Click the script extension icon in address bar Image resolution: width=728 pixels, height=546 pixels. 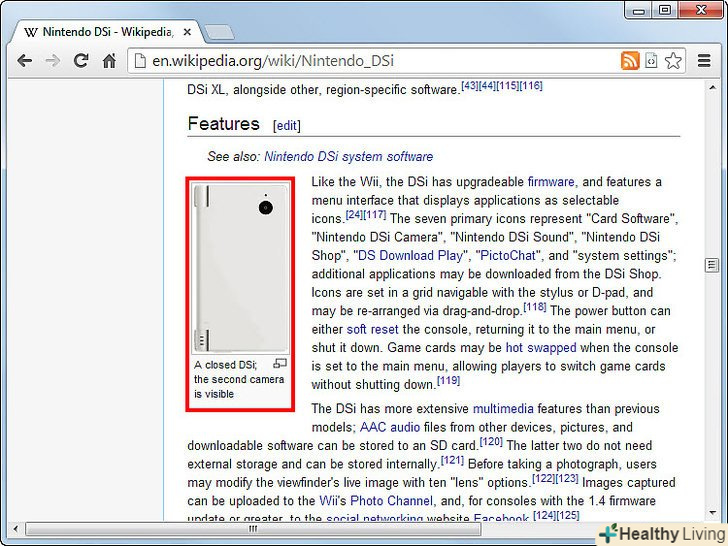(x=651, y=61)
